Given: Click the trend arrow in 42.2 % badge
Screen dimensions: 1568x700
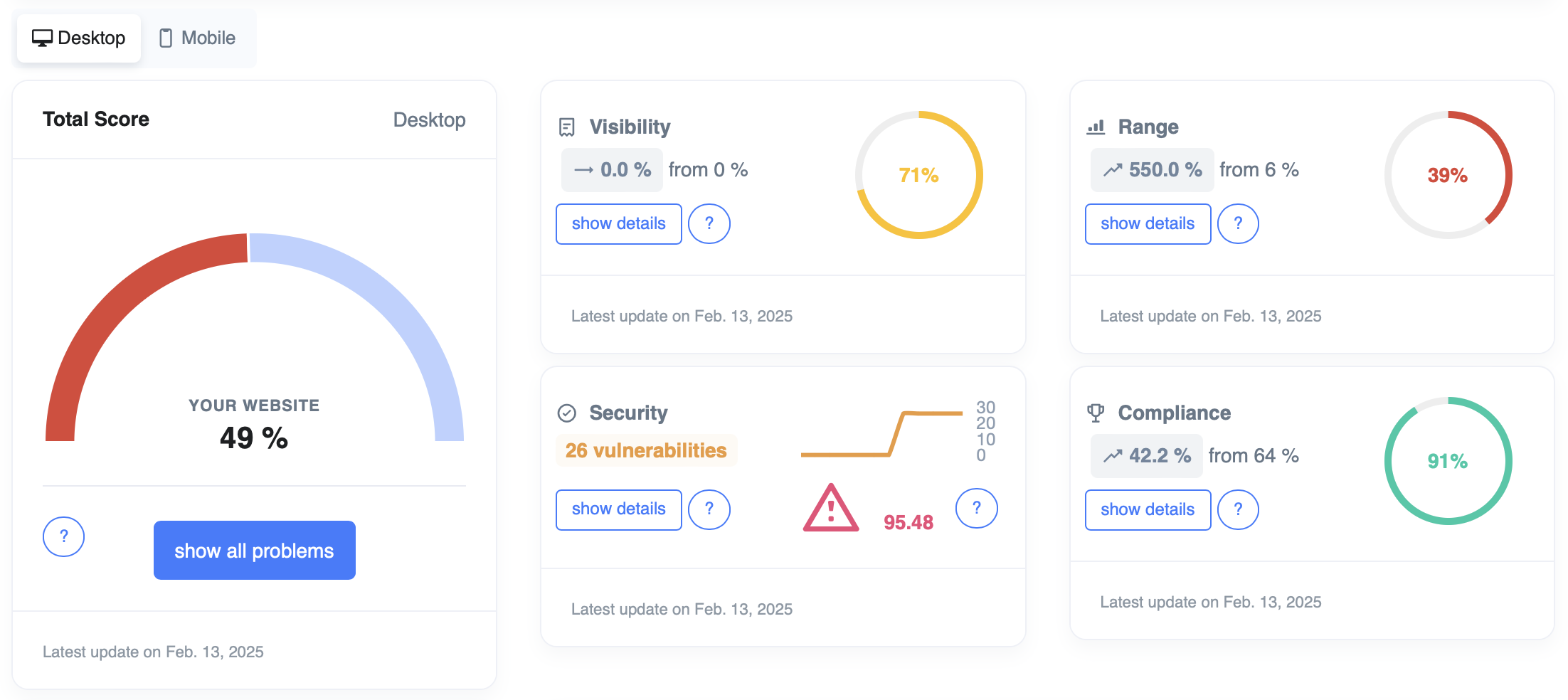Looking at the screenshot, I should coord(1113,456).
